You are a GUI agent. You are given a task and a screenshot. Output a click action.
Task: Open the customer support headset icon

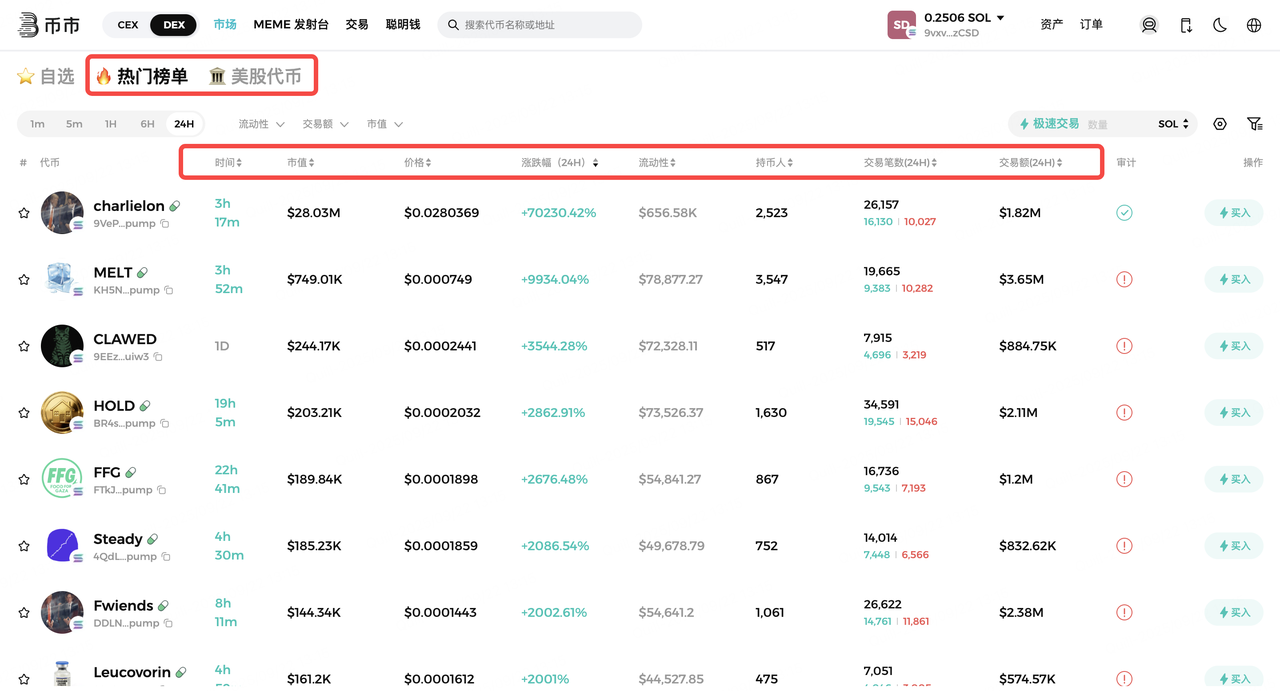point(1149,25)
